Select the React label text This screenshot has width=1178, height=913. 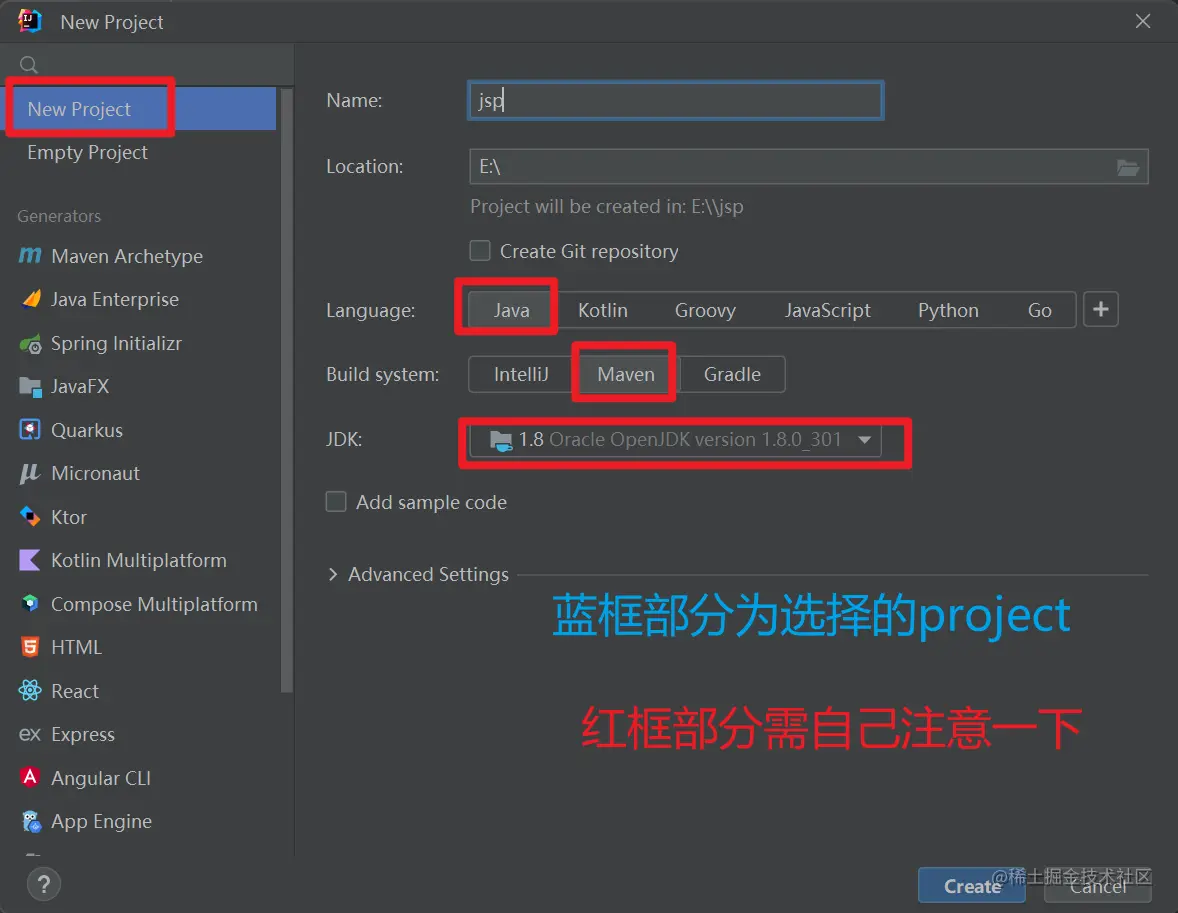point(75,691)
